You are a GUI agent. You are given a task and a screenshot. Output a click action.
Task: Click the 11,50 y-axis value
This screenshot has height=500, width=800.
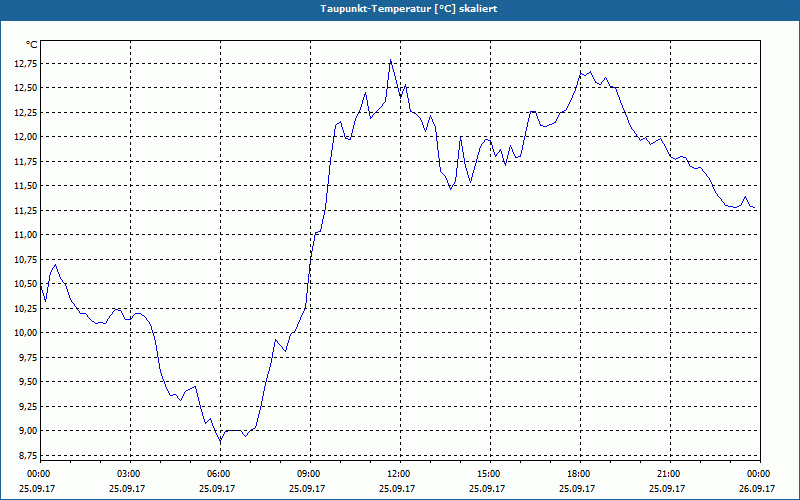(28, 186)
